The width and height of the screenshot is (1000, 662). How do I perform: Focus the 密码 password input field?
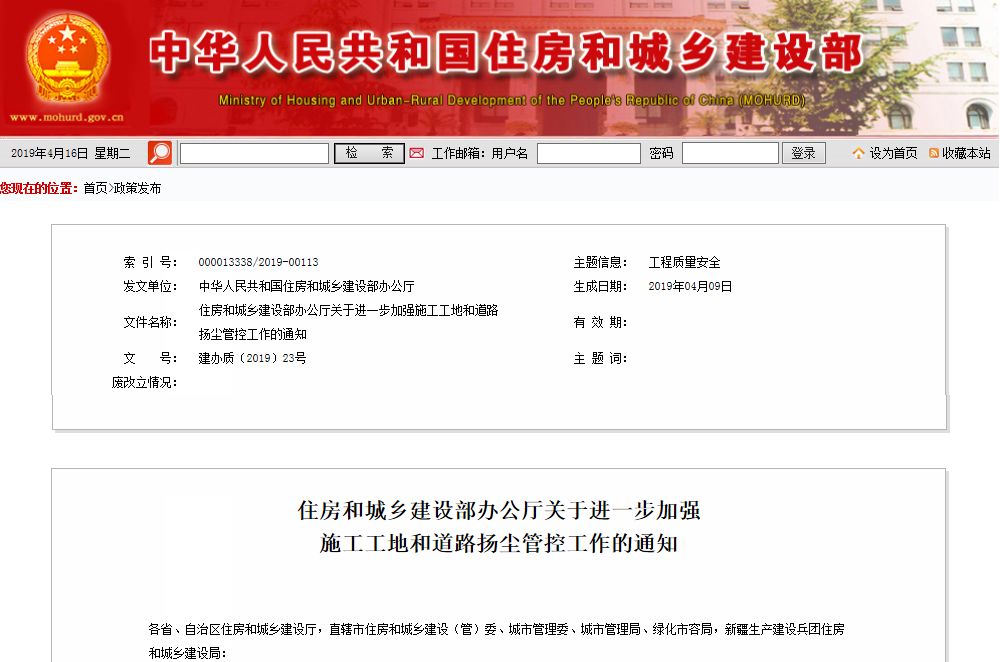tap(730, 153)
